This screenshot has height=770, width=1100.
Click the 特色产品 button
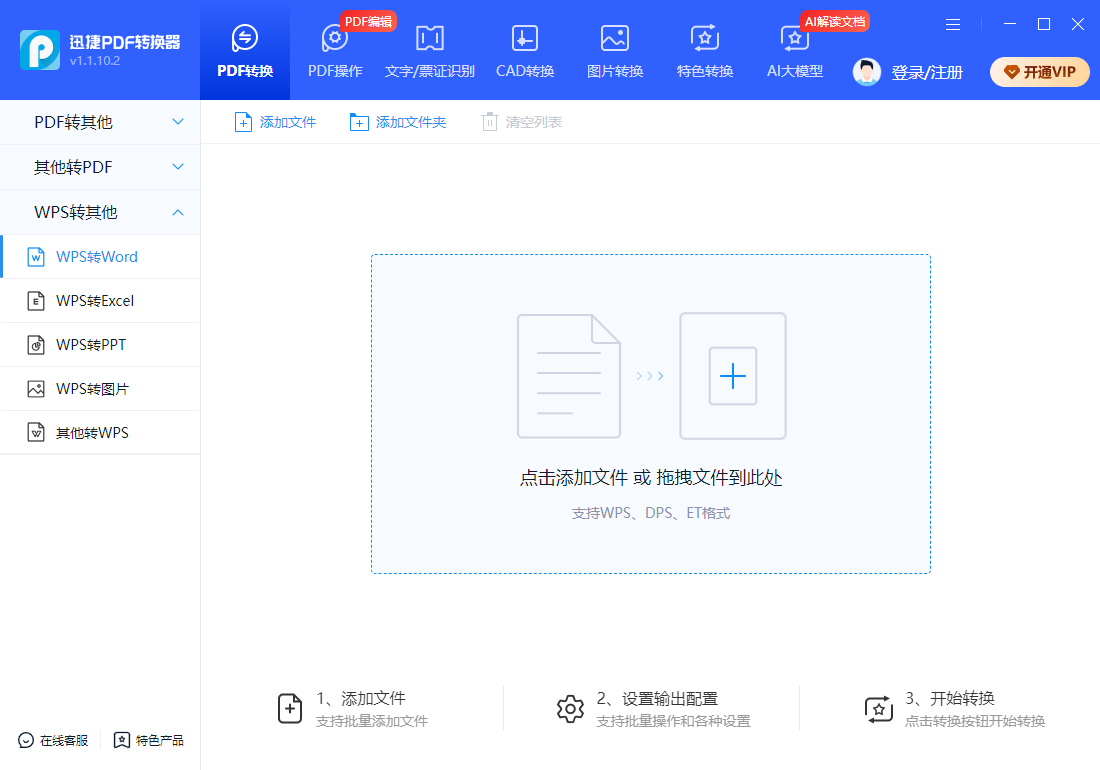point(149,740)
